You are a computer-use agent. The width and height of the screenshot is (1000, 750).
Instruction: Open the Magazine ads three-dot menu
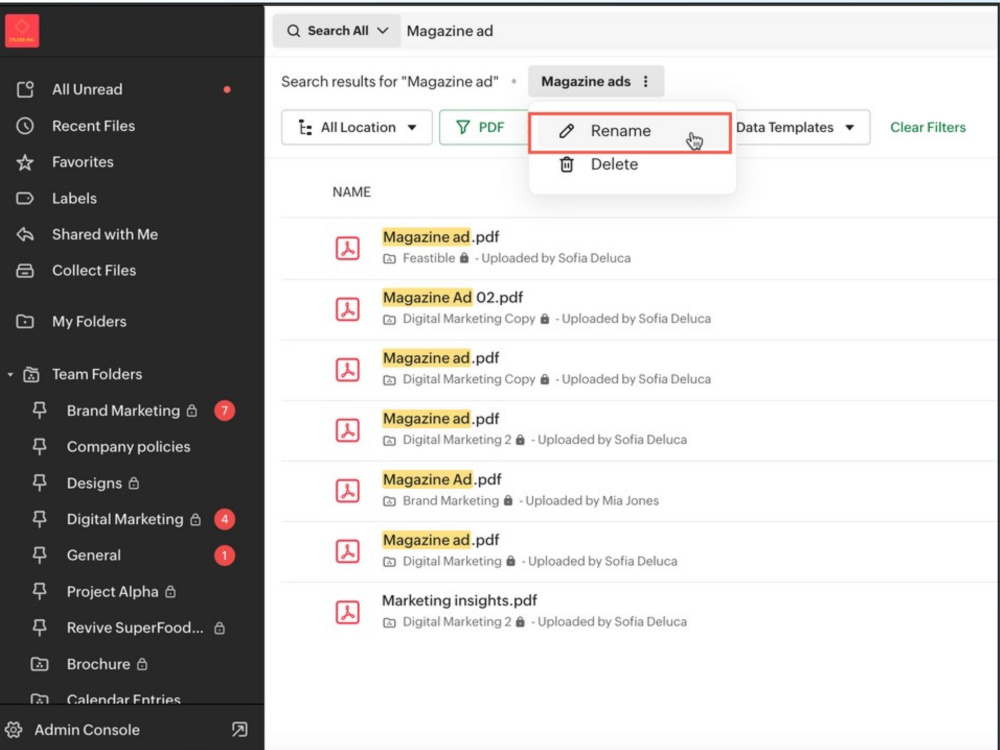[646, 82]
